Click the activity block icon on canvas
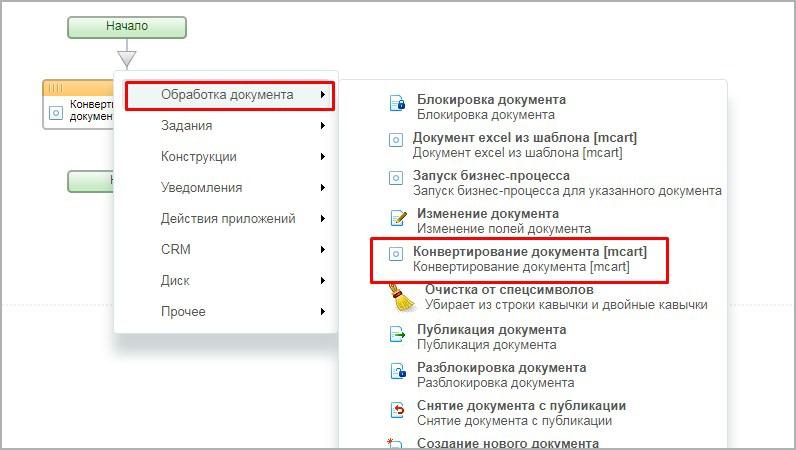The image size is (796, 450). coord(55,113)
